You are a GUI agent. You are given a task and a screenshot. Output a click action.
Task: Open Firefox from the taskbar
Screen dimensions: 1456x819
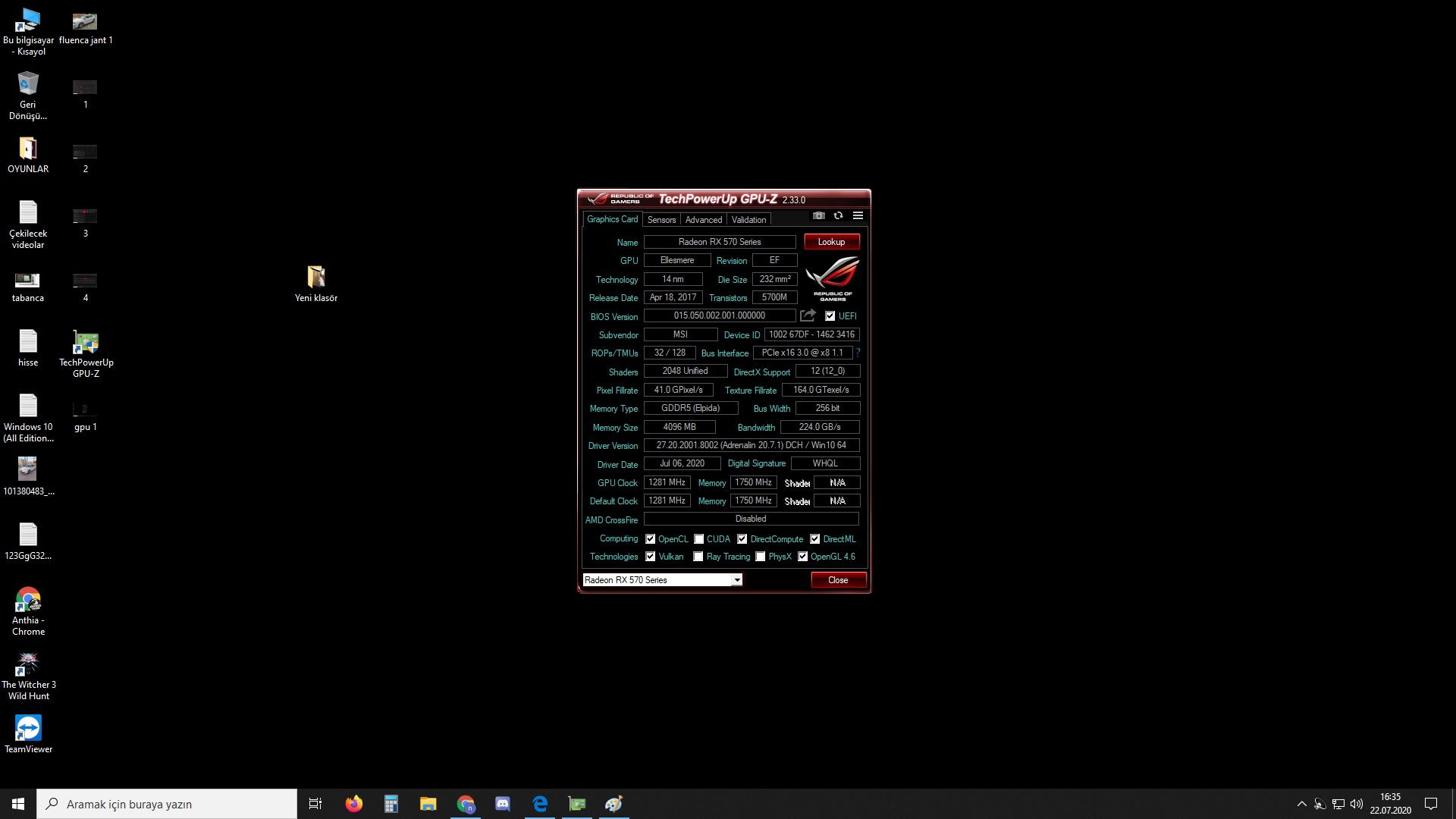click(354, 804)
